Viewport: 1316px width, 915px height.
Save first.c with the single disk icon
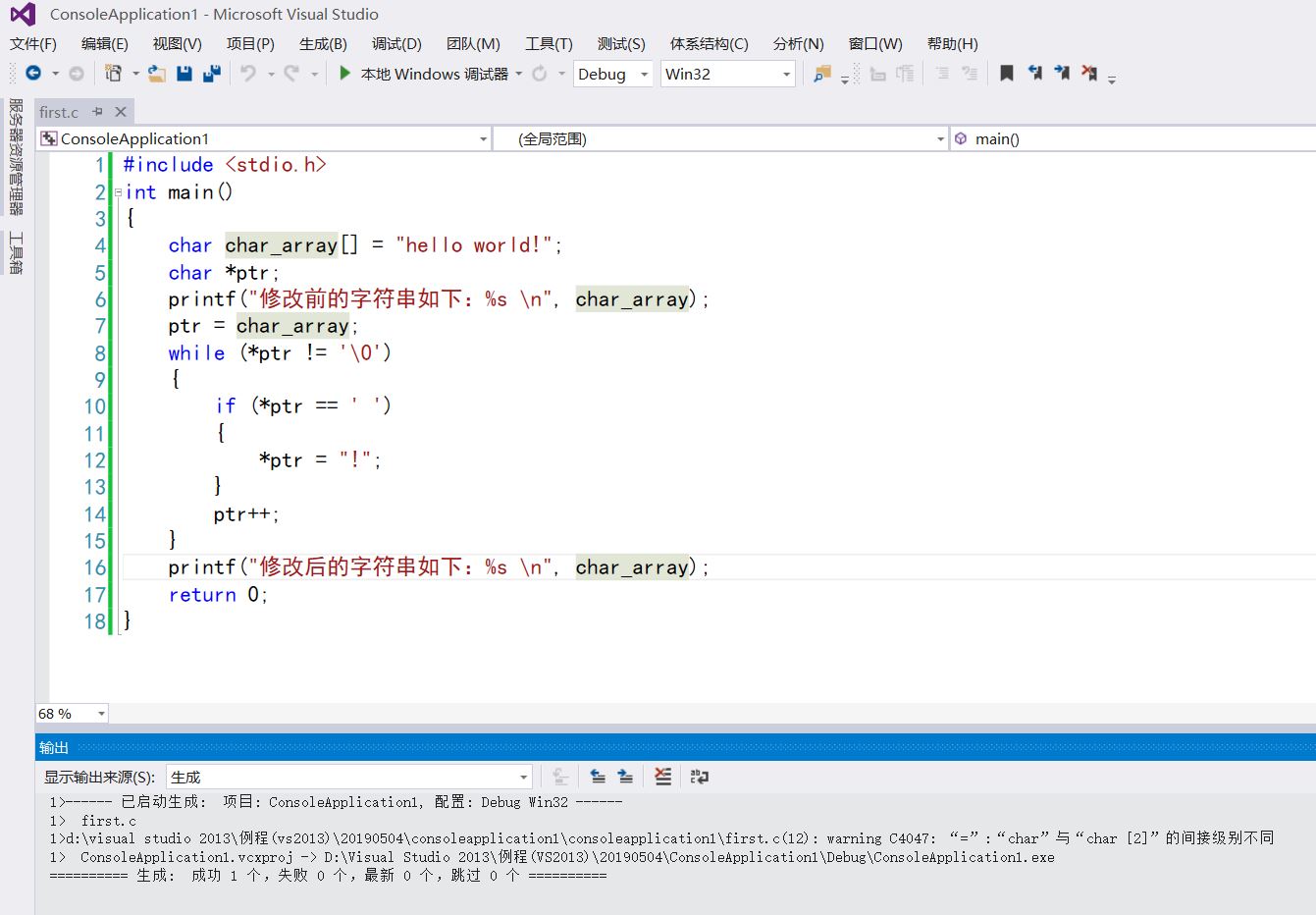pos(184,74)
